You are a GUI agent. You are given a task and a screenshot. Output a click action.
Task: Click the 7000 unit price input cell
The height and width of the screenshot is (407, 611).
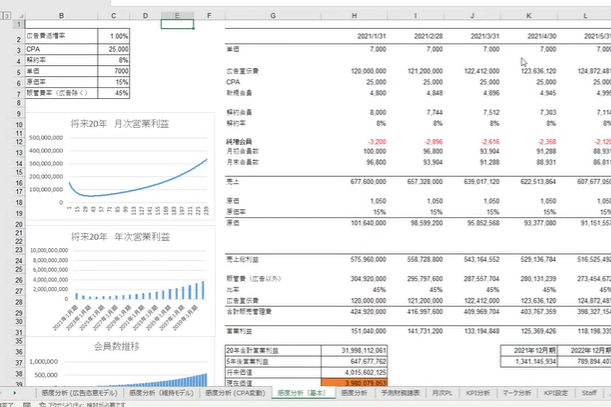[x=113, y=71]
